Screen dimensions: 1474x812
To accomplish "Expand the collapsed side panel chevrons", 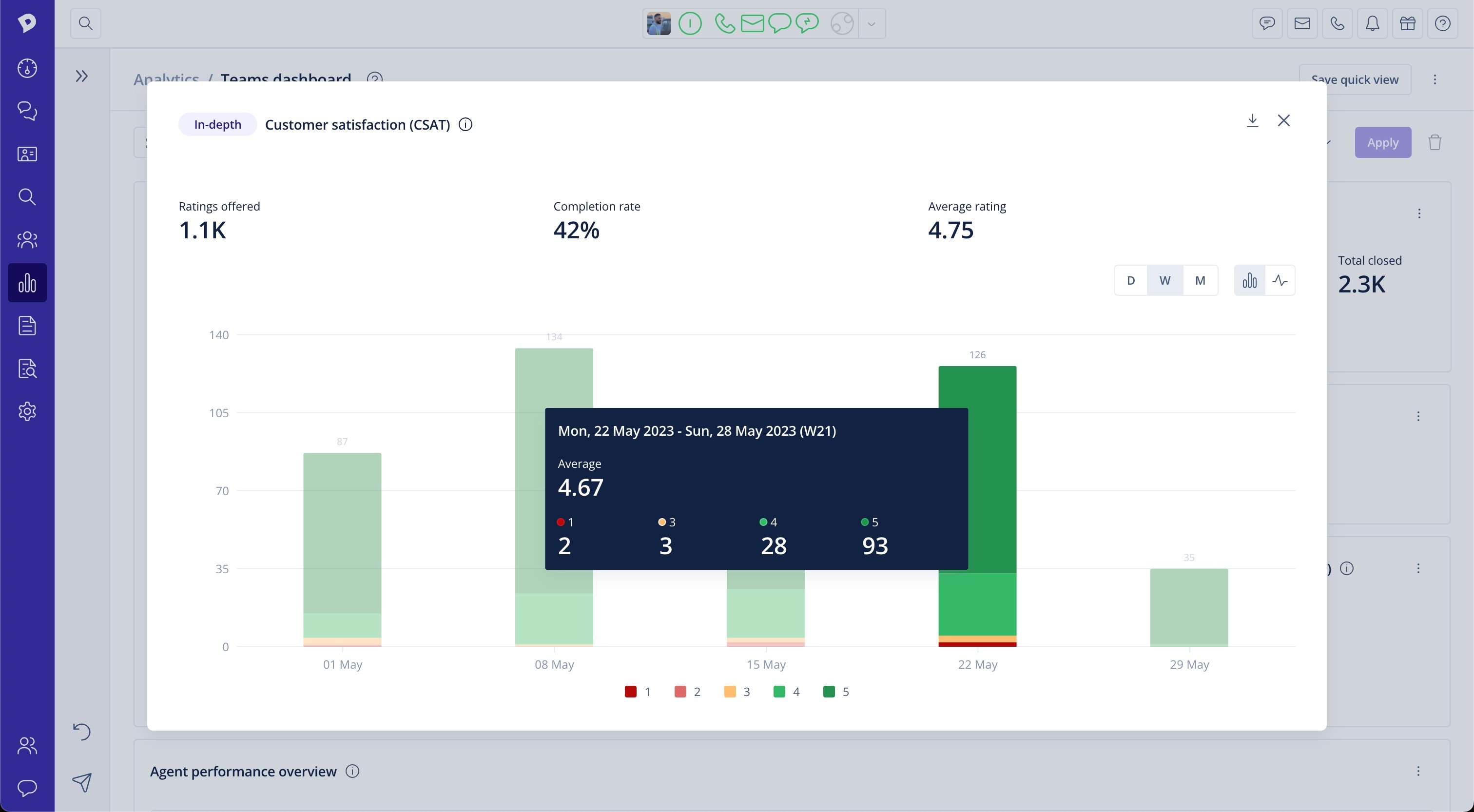I will 82,76.
